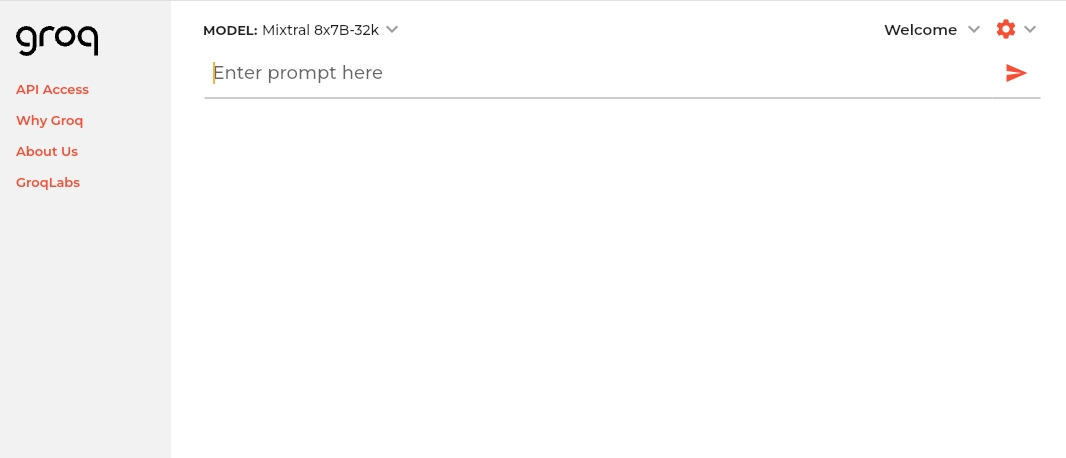Click blank header space between model and Welcome
This screenshot has height=458, width=1066.
(x=640, y=30)
